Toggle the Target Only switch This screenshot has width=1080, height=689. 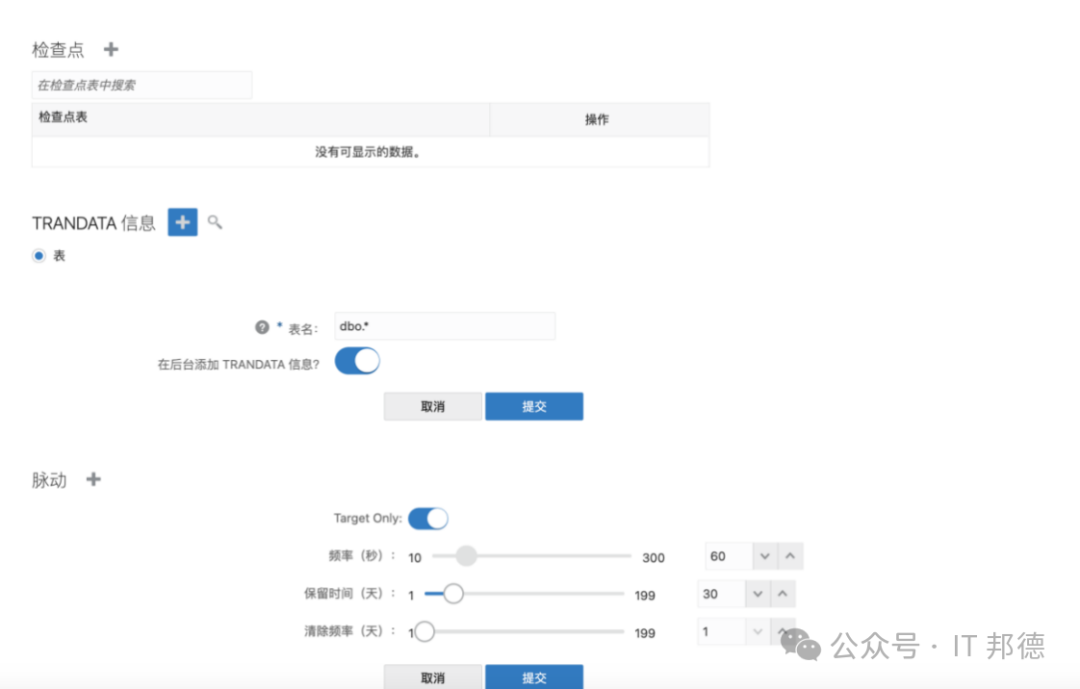pyautogui.click(x=428, y=518)
